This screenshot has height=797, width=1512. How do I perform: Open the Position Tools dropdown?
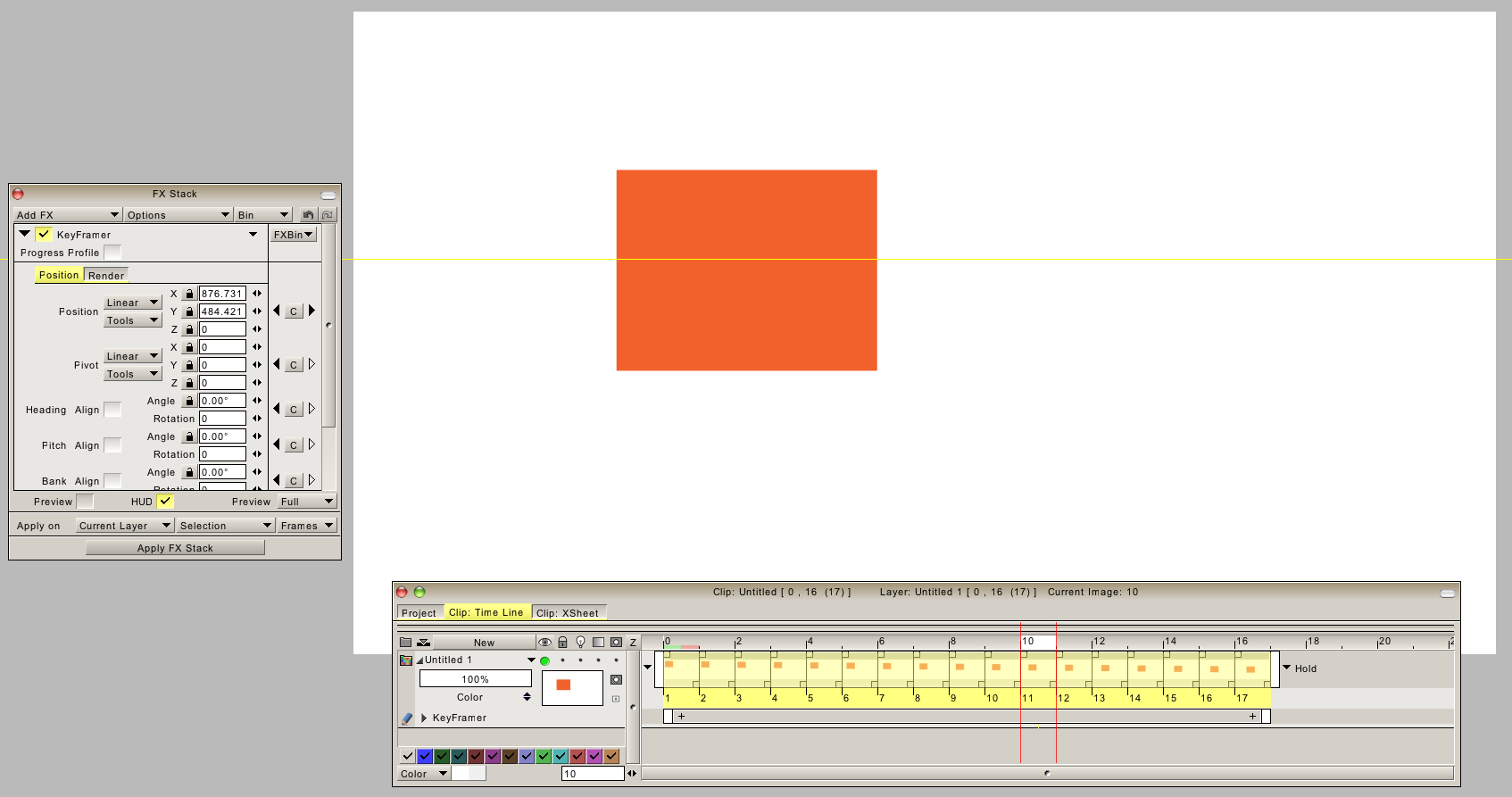(x=133, y=320)
